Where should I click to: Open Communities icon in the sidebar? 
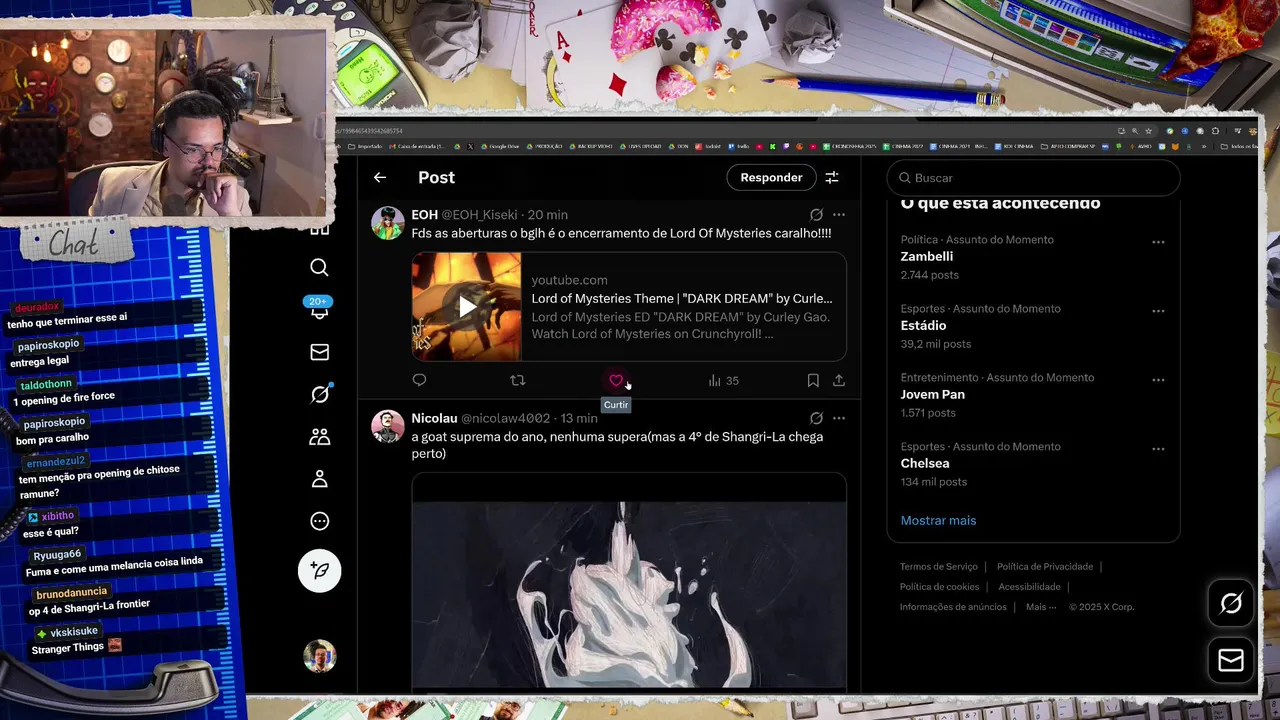[x=319, y=437]
